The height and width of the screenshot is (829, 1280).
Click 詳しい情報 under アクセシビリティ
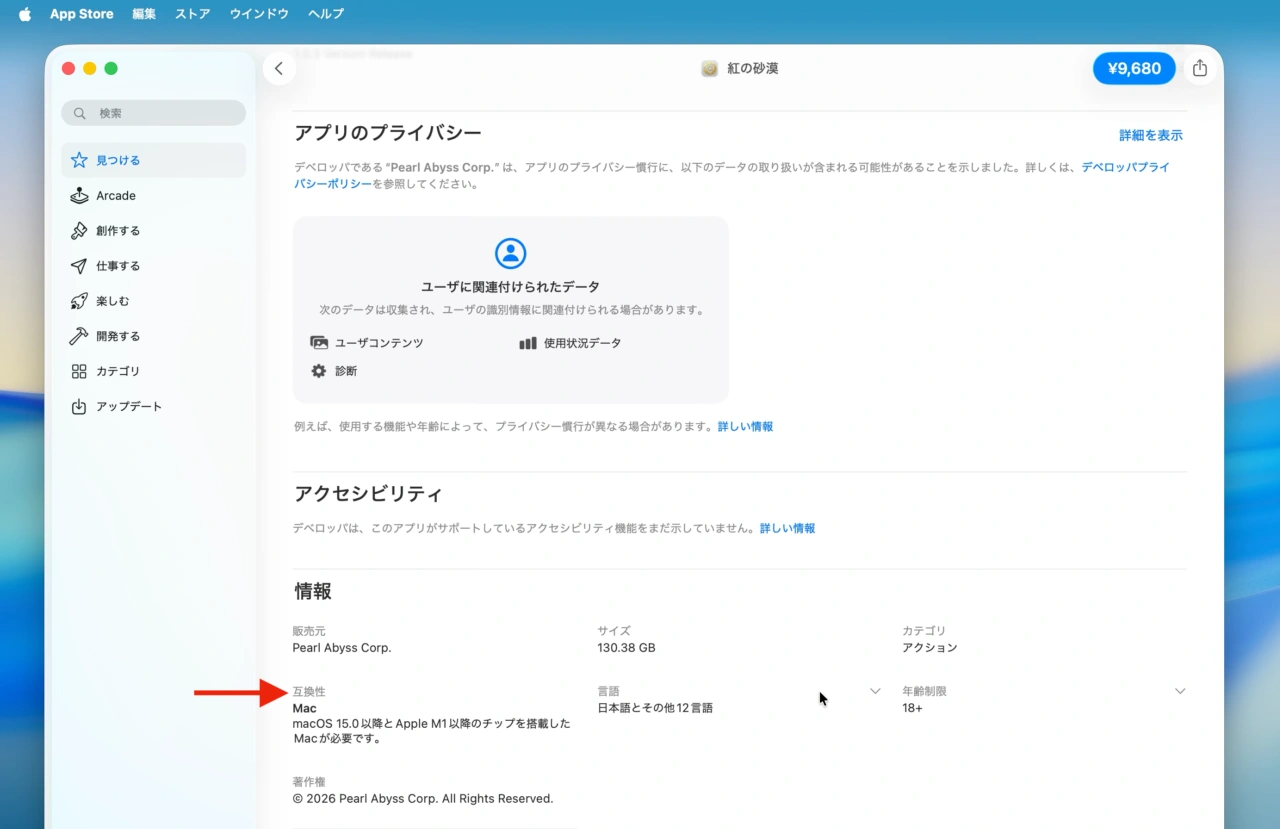point(787,528)
